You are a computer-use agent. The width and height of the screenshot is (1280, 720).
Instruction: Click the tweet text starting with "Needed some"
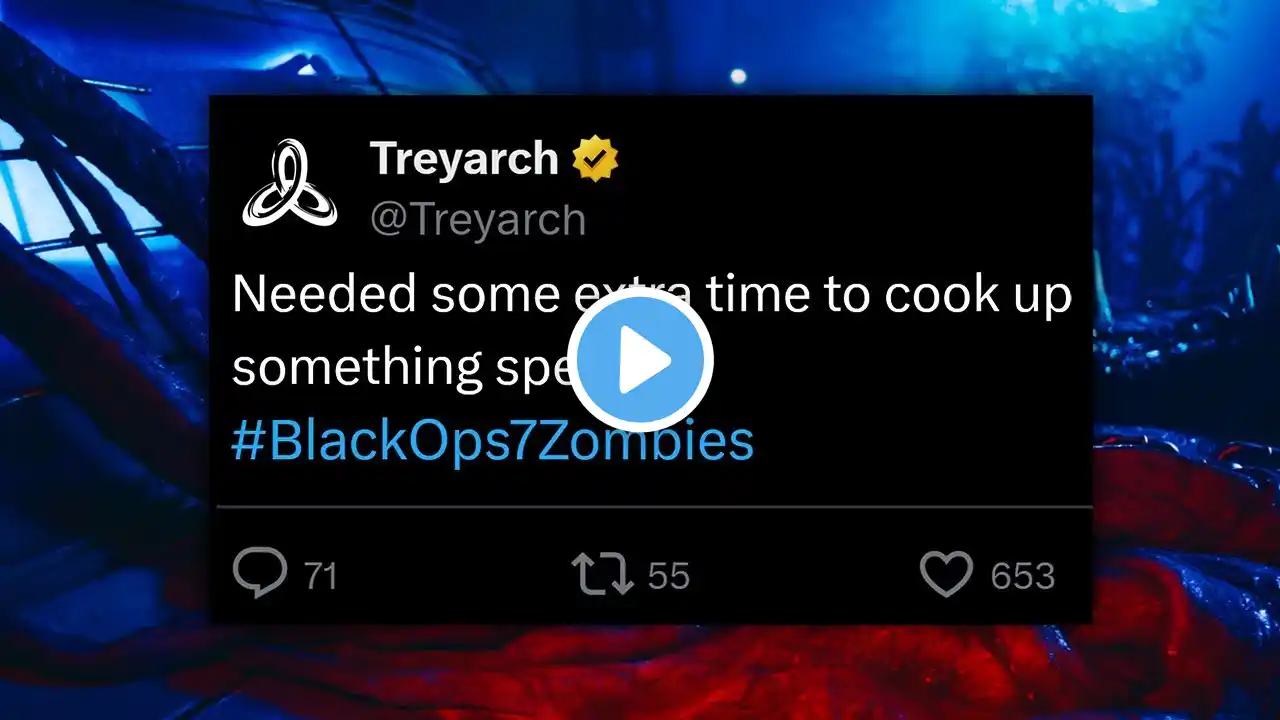point(651,331)
